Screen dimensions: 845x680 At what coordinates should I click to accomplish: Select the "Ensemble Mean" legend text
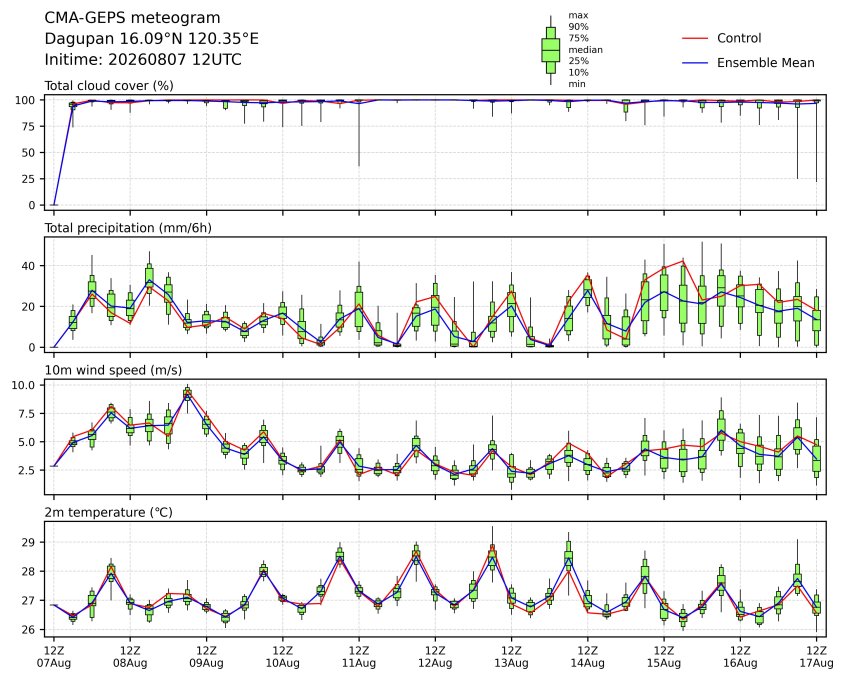pos(765,63)
